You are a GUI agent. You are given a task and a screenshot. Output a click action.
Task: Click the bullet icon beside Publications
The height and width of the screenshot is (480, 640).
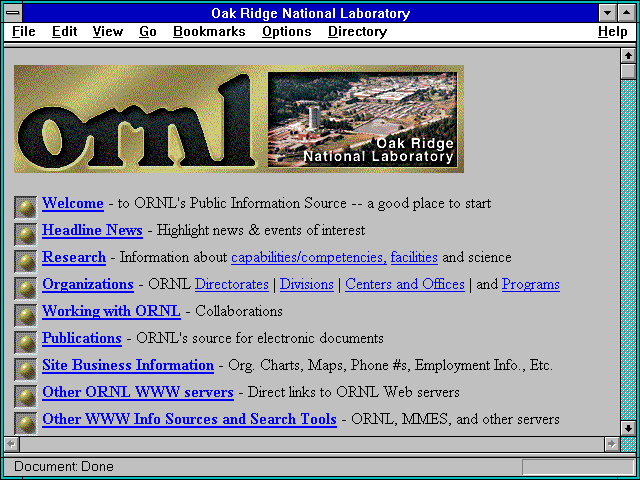tap(25, 342)
